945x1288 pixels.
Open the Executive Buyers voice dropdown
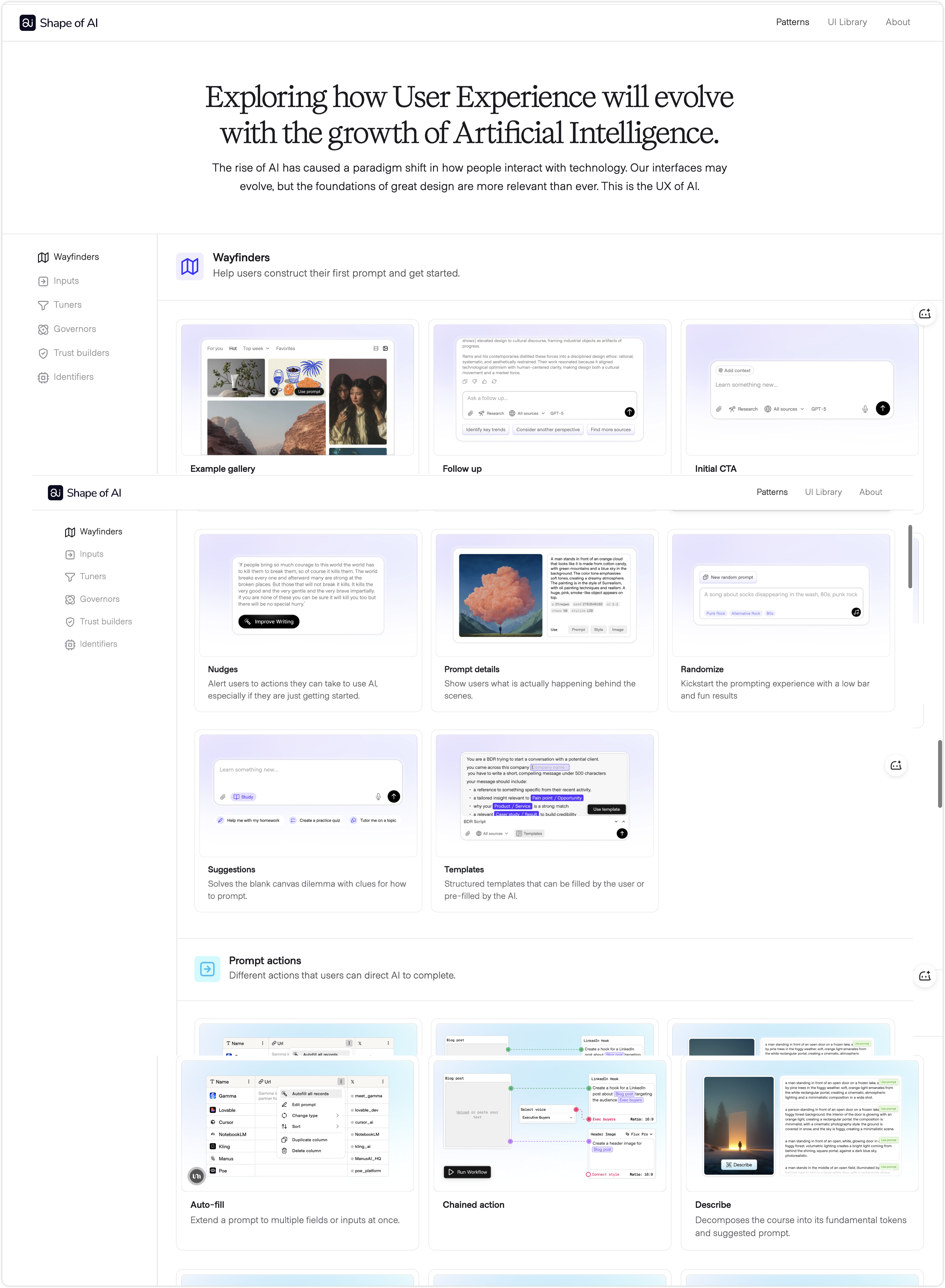[547, 1117]
